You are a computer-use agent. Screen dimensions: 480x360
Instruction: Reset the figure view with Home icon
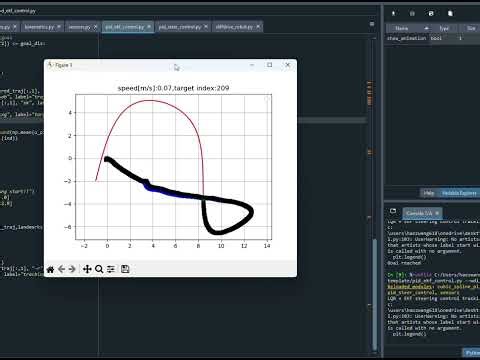pos(50,269)
